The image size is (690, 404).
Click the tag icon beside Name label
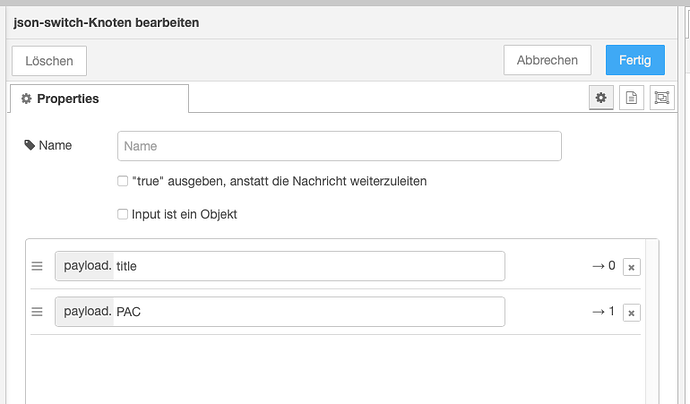[29, 146]
